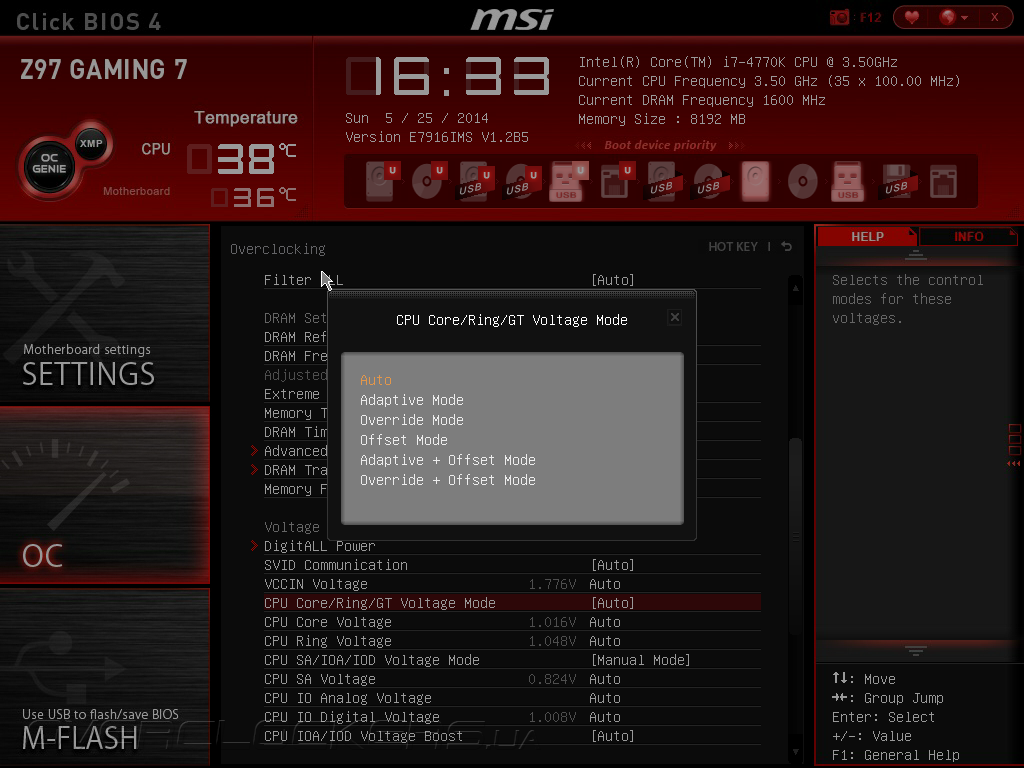Click the help panel bottom scroll handle

(916, 650)
